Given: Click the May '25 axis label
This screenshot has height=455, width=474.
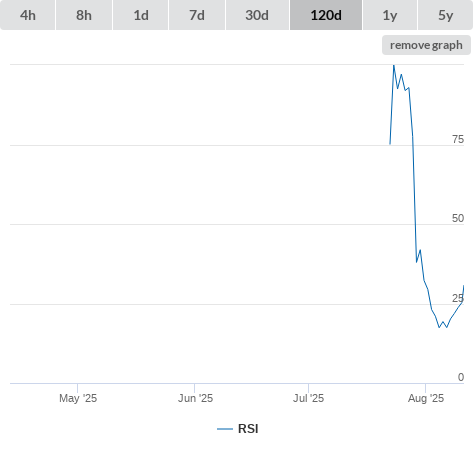Looking at the screenshot, I should [78, 398].
